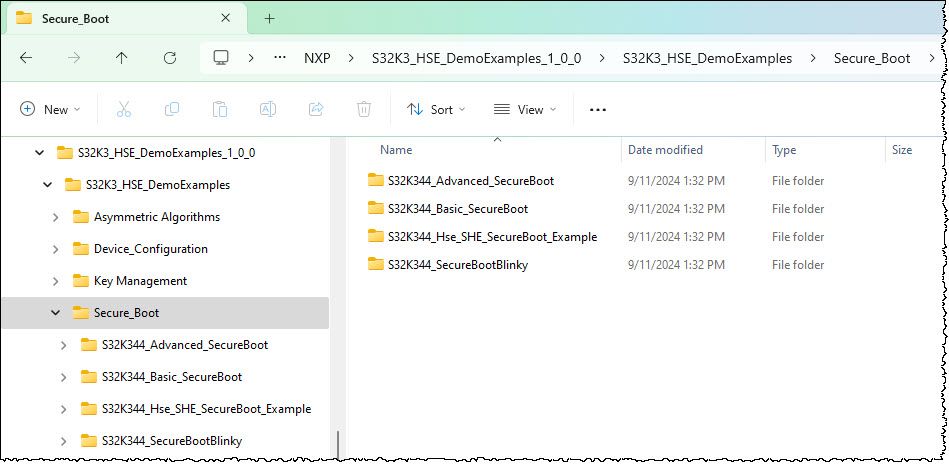Open the See more ellipsis menu
Viewport: 949px width, 465px height.
598,110
